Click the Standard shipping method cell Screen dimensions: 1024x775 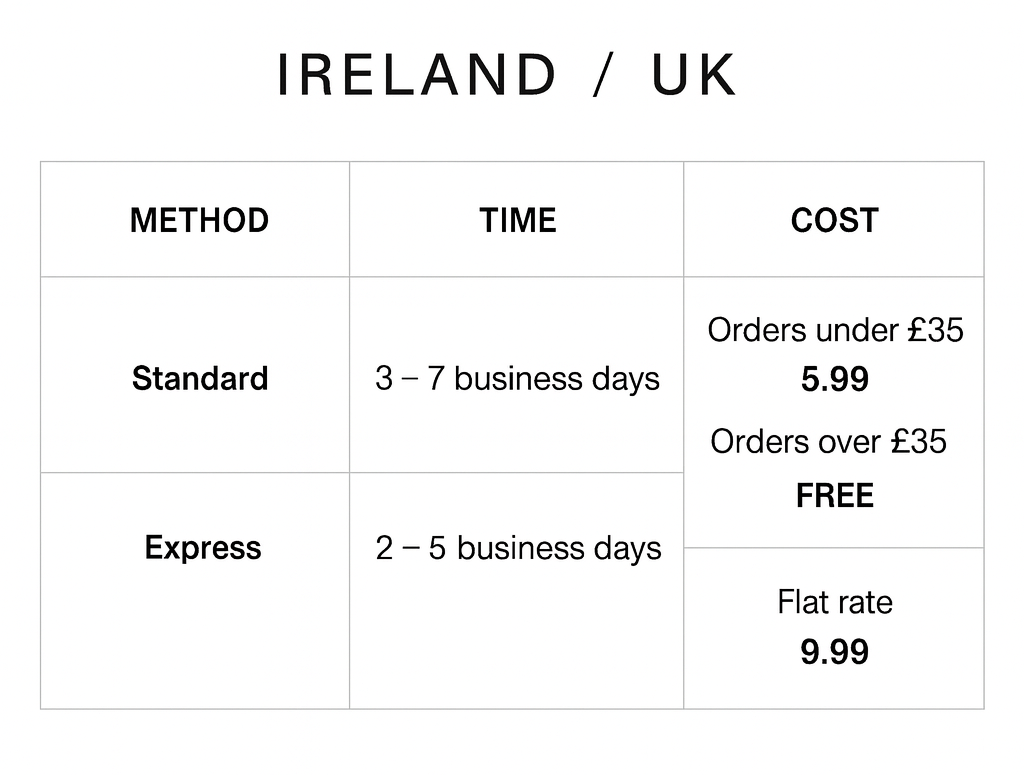pyautogui.click(x=200, y=379)
